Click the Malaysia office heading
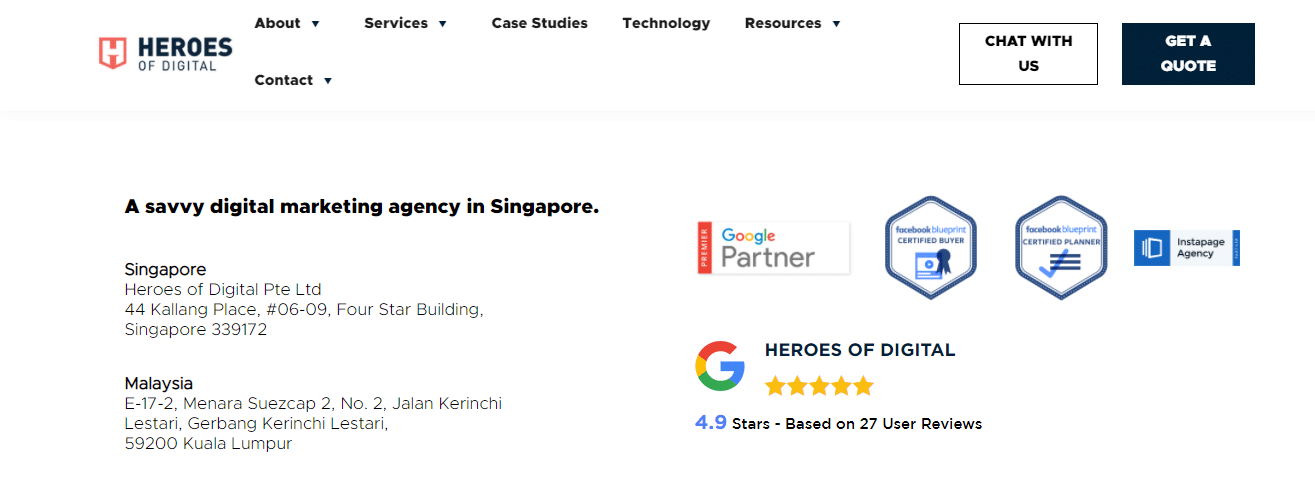This screenshot has height=504, width=1315. pos(159,383)
